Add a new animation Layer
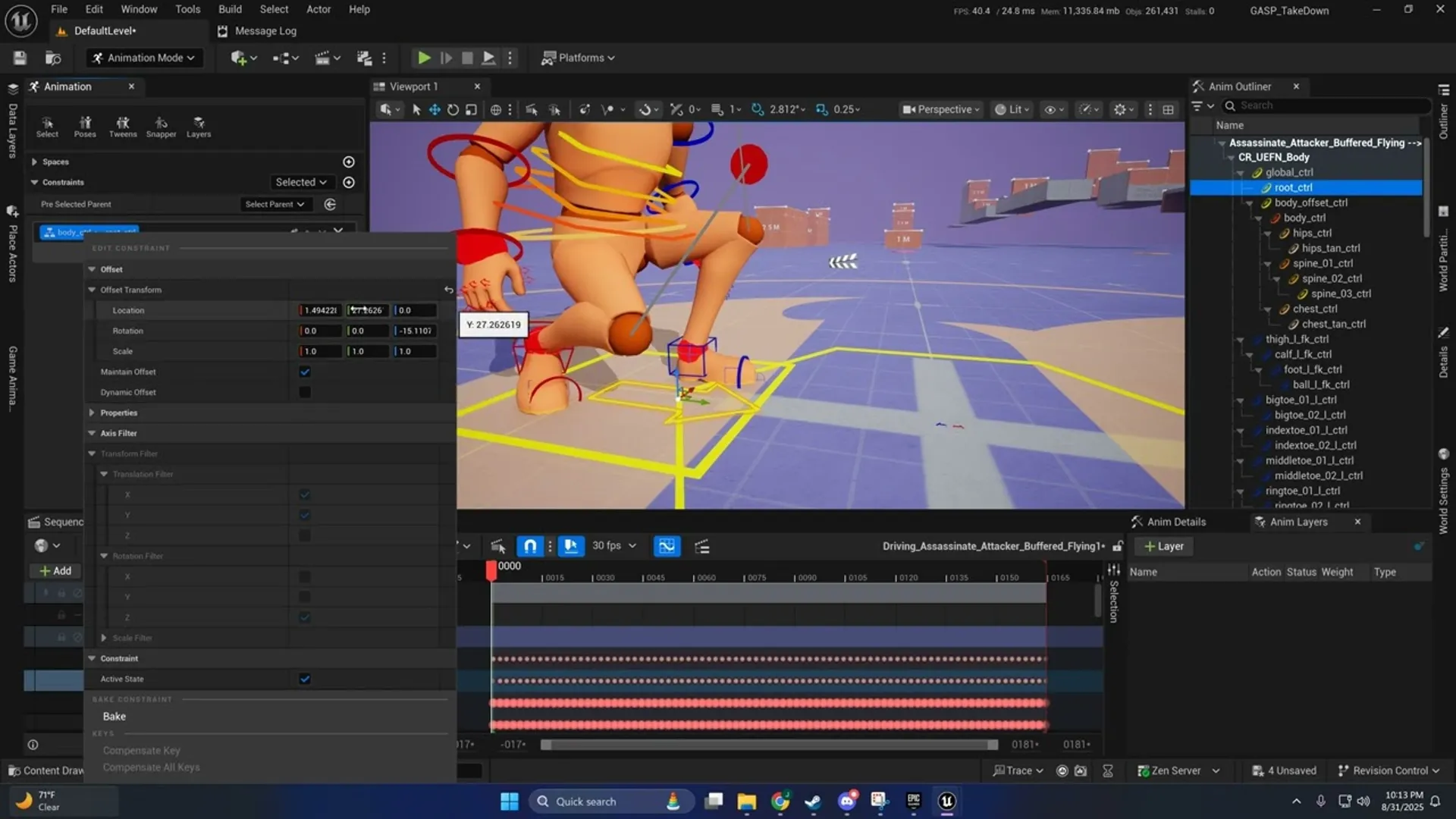The image size is (1456, 819). pyautogui.click(x=1164, y=546)
